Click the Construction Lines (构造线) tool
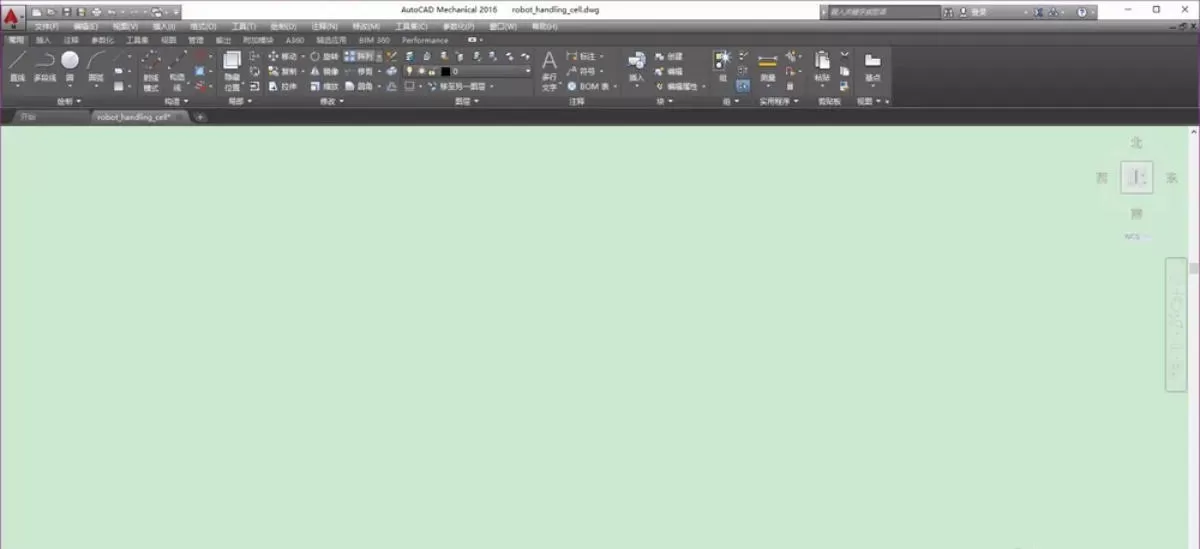1200x549 pixels. point(177,69)
